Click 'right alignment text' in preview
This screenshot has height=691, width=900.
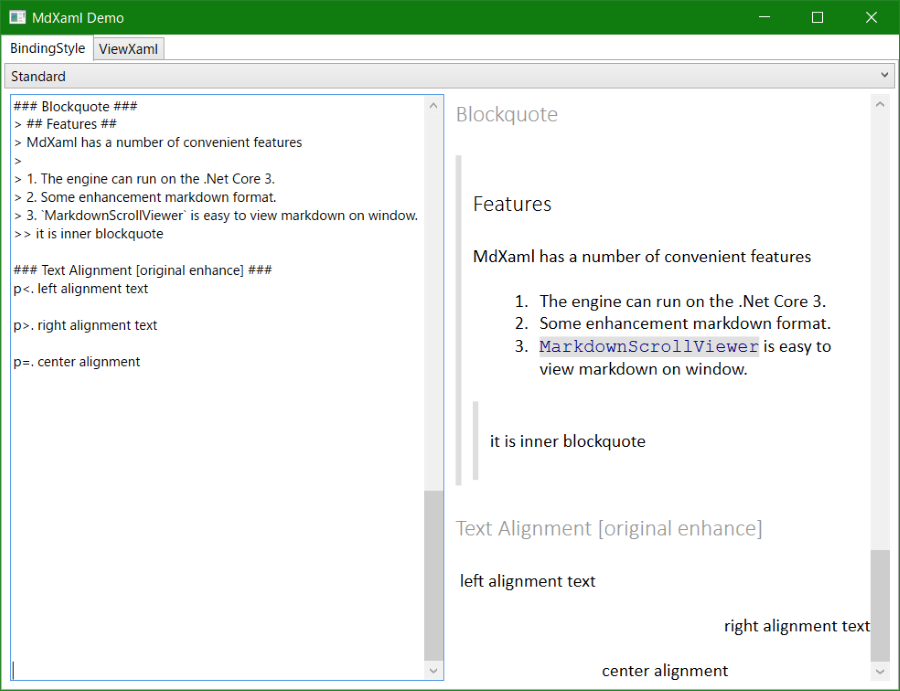tap(797, 626)
